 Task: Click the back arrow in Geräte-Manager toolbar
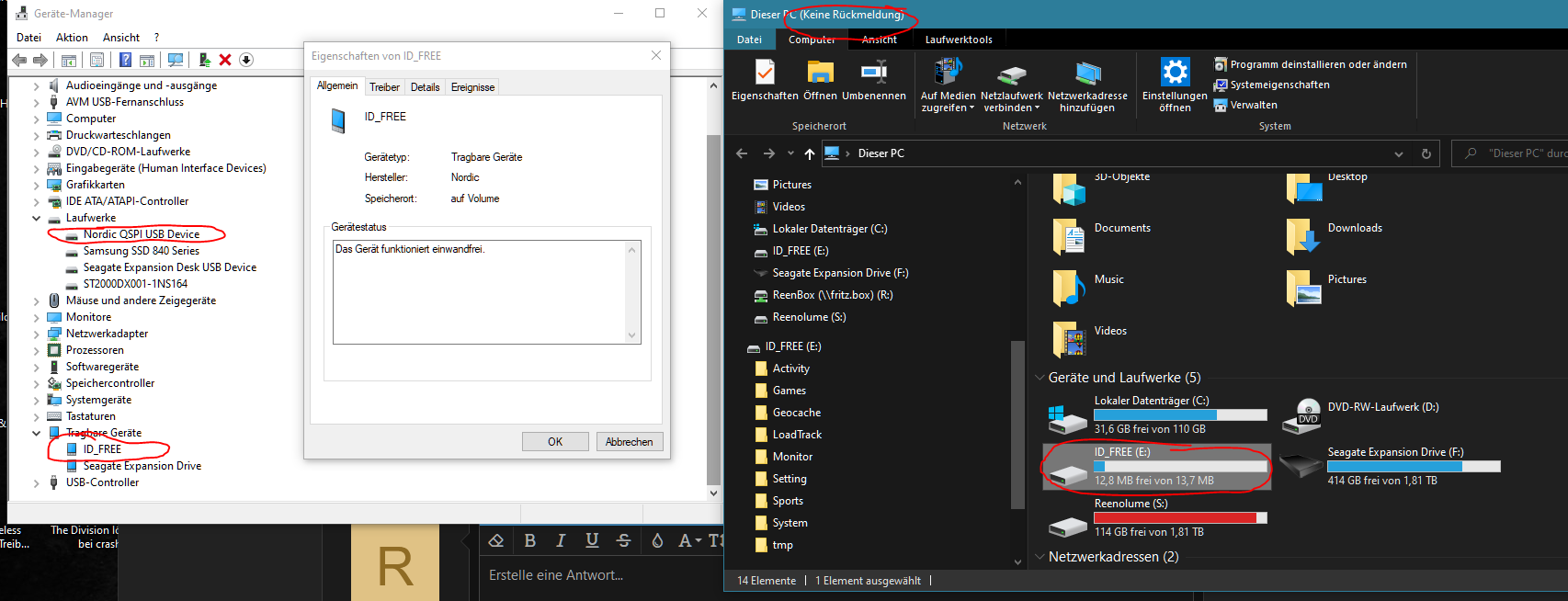[19, 60]
